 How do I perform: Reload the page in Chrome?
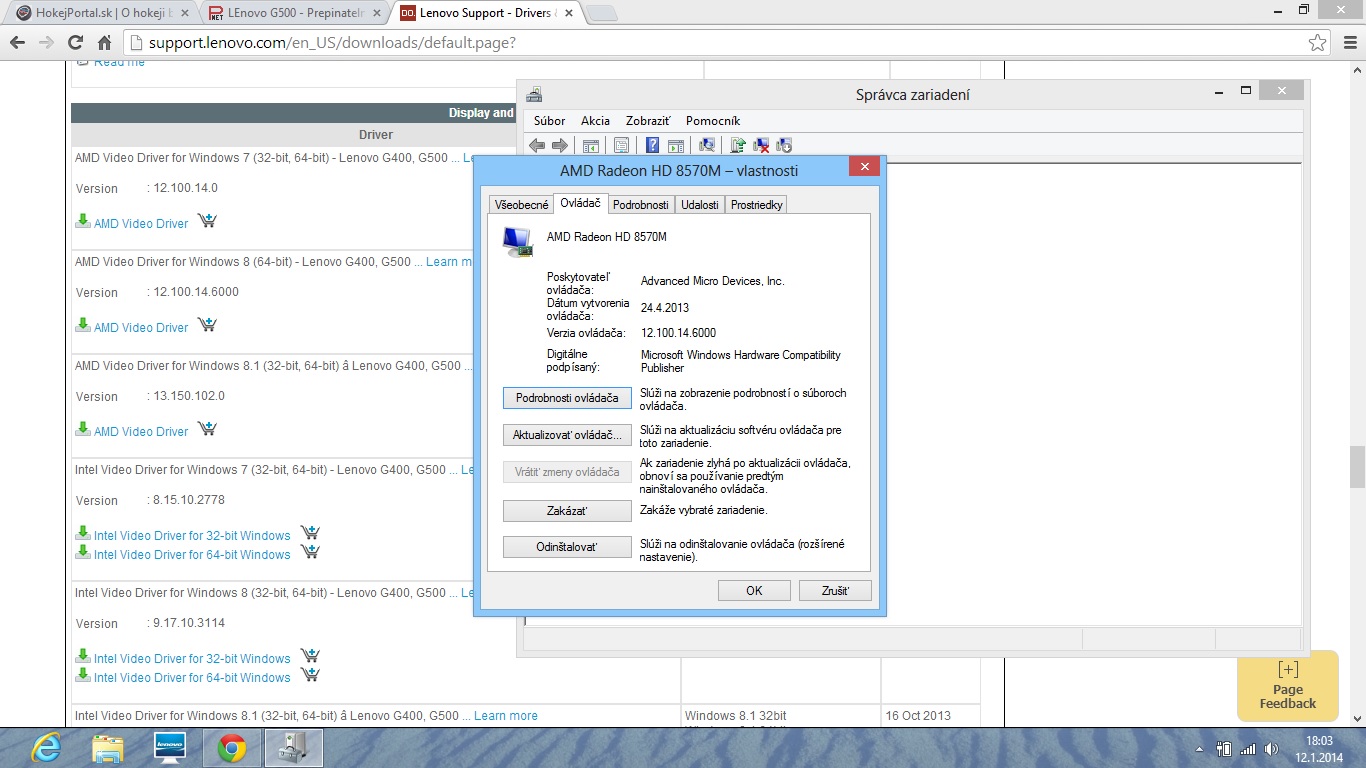[x=75, y=43]
